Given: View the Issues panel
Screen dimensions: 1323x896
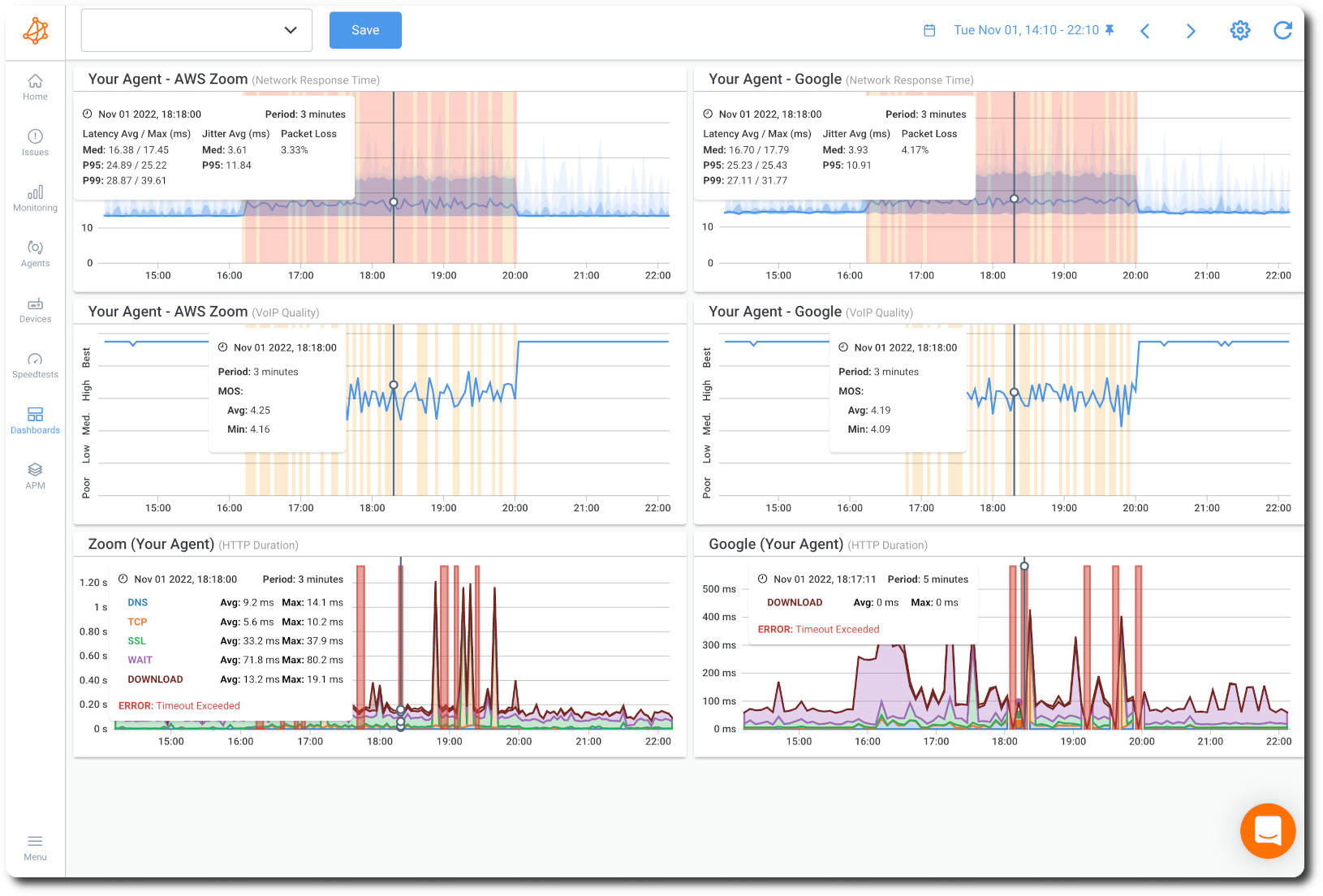Looking at the screenshot, I should pyautogui.click(x=35, y=143).
